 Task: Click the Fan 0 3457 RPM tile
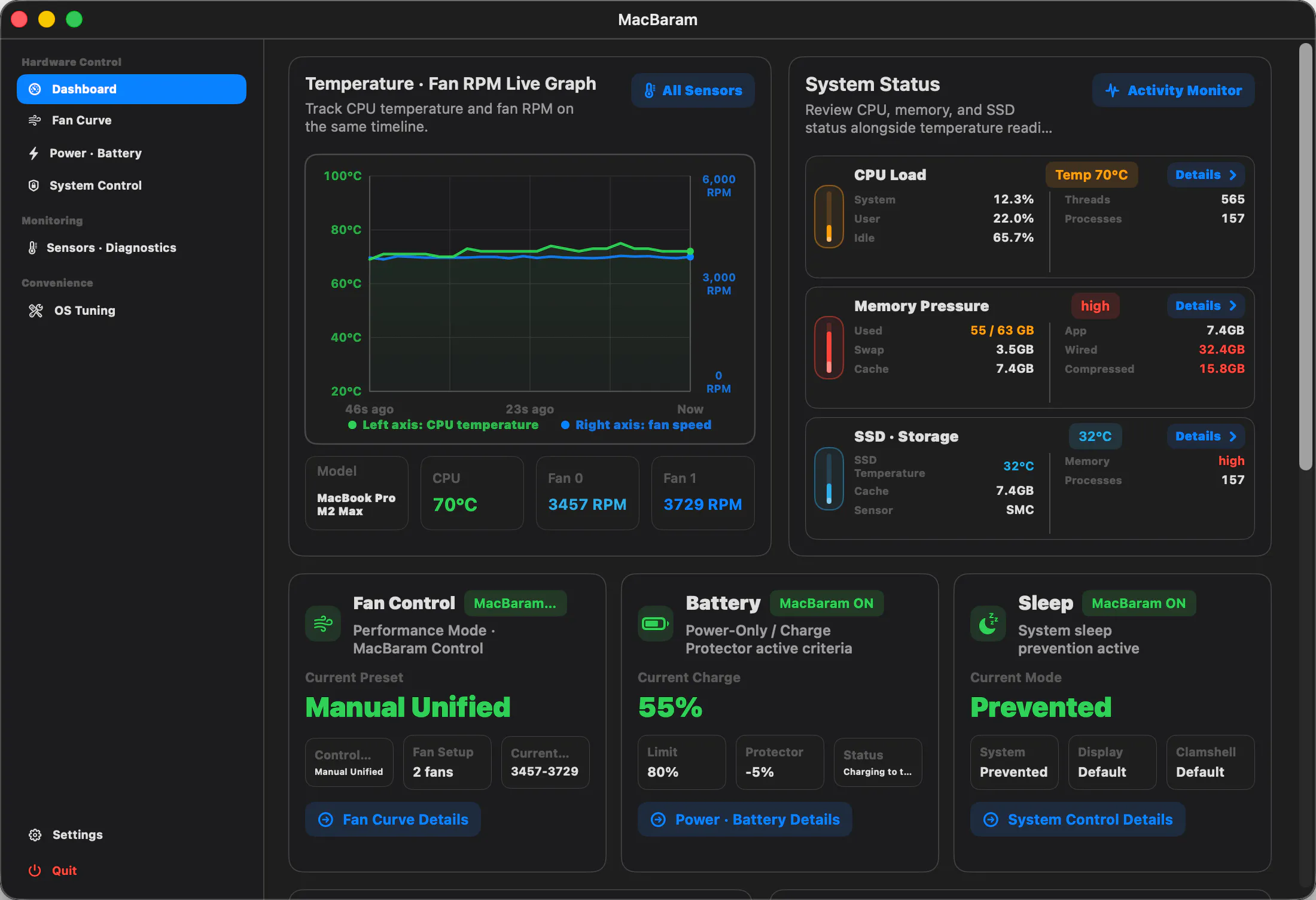[x=587, y=493]
